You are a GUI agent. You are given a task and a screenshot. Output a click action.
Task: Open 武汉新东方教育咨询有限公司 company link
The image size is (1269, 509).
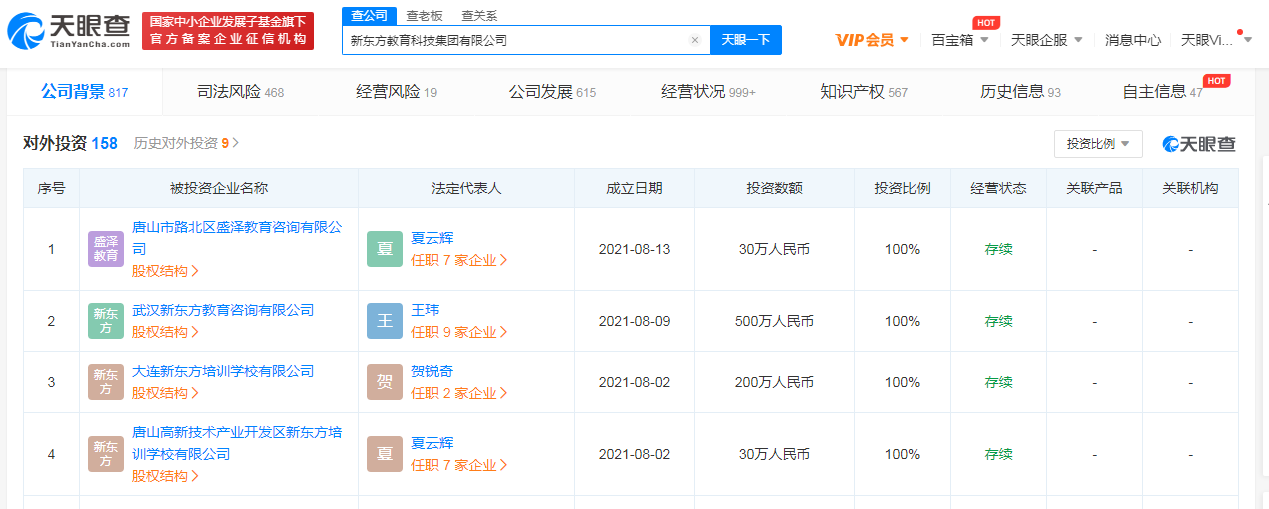tap(223, 311)
